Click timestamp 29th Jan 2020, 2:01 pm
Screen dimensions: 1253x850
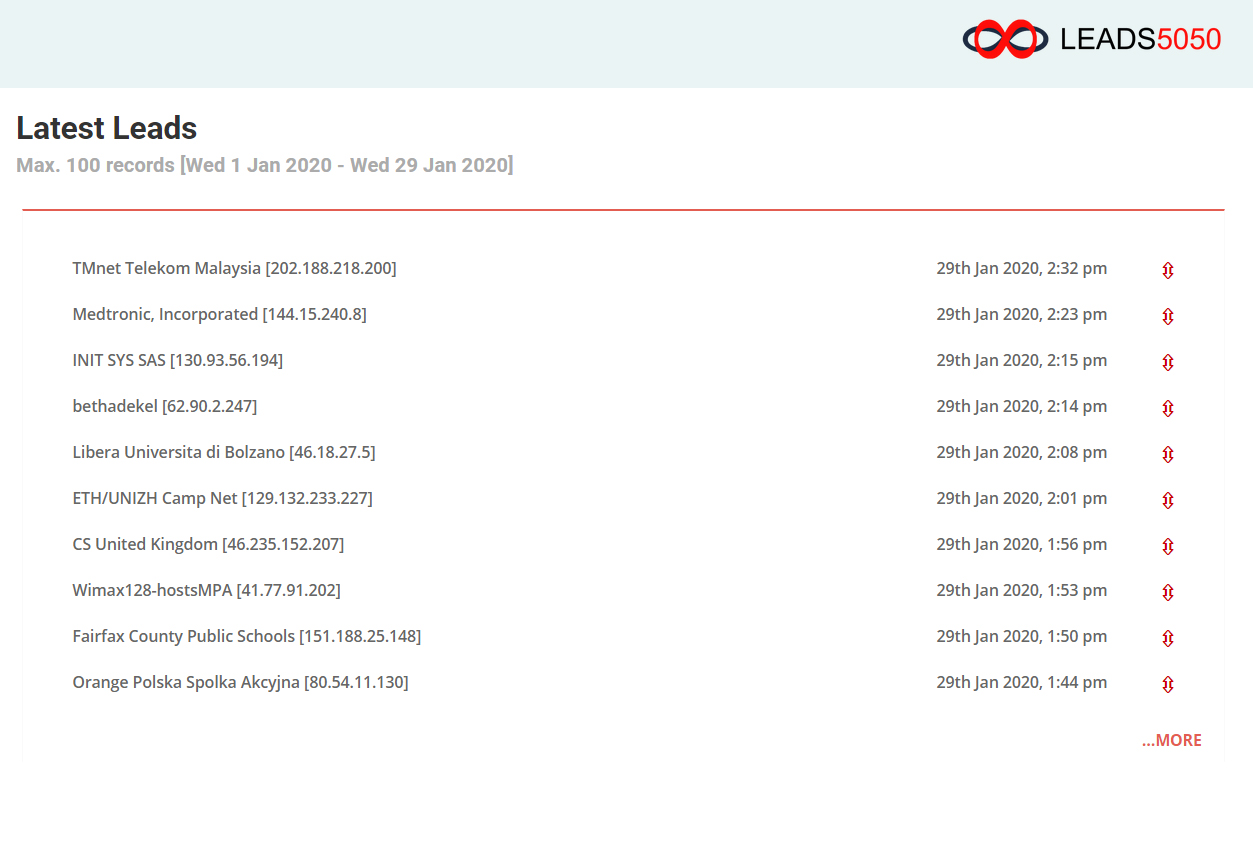[x=1021, y=498]
